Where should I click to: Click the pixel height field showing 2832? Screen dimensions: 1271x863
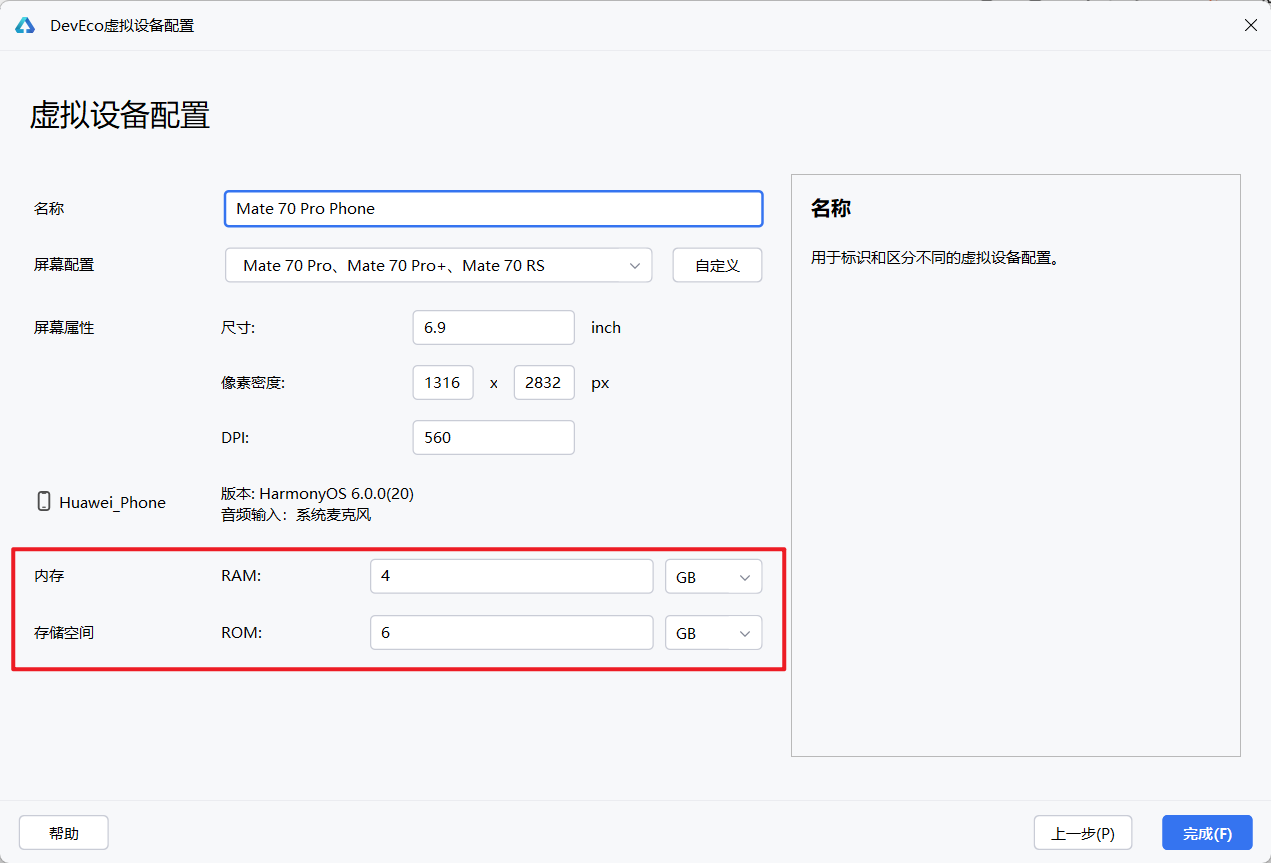[544, 382]
